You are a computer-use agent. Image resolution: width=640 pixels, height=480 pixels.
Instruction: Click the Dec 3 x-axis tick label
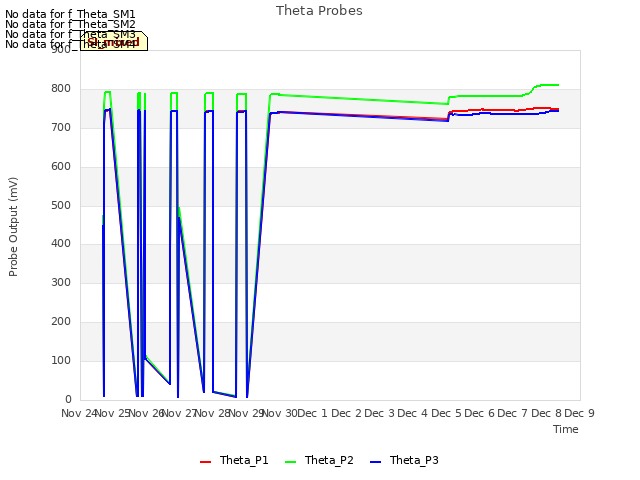[x=380, y=413]
